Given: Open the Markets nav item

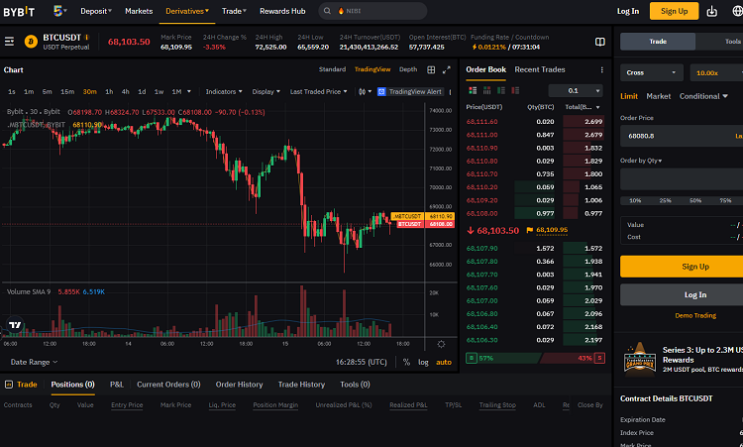Looking at the screenshot, I should 139,11.
